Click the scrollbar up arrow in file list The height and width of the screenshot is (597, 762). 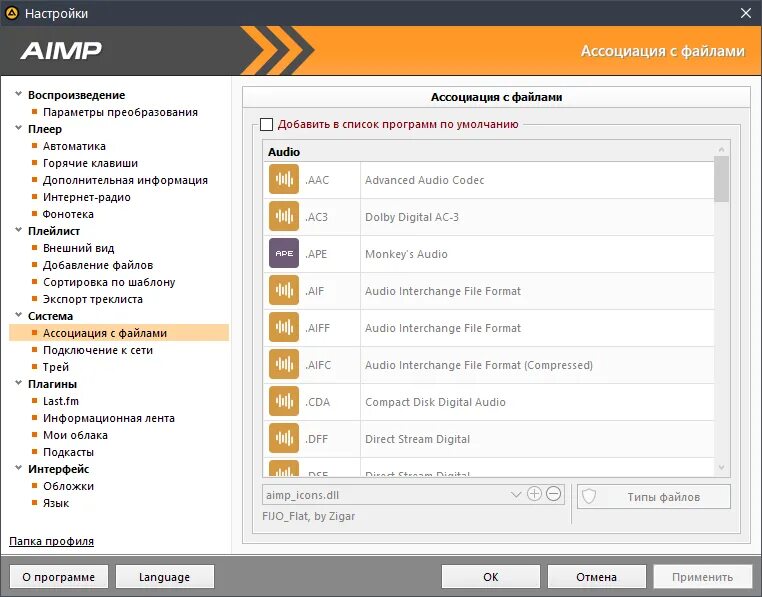pyautogui.click(x=721, y=149)
